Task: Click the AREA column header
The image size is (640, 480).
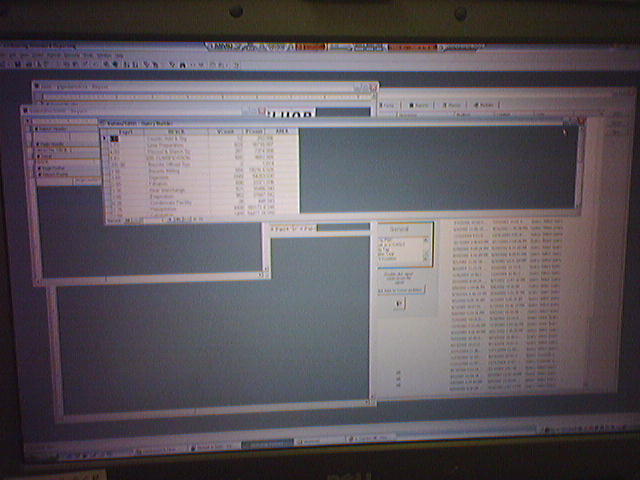Action: click(281, 132)
